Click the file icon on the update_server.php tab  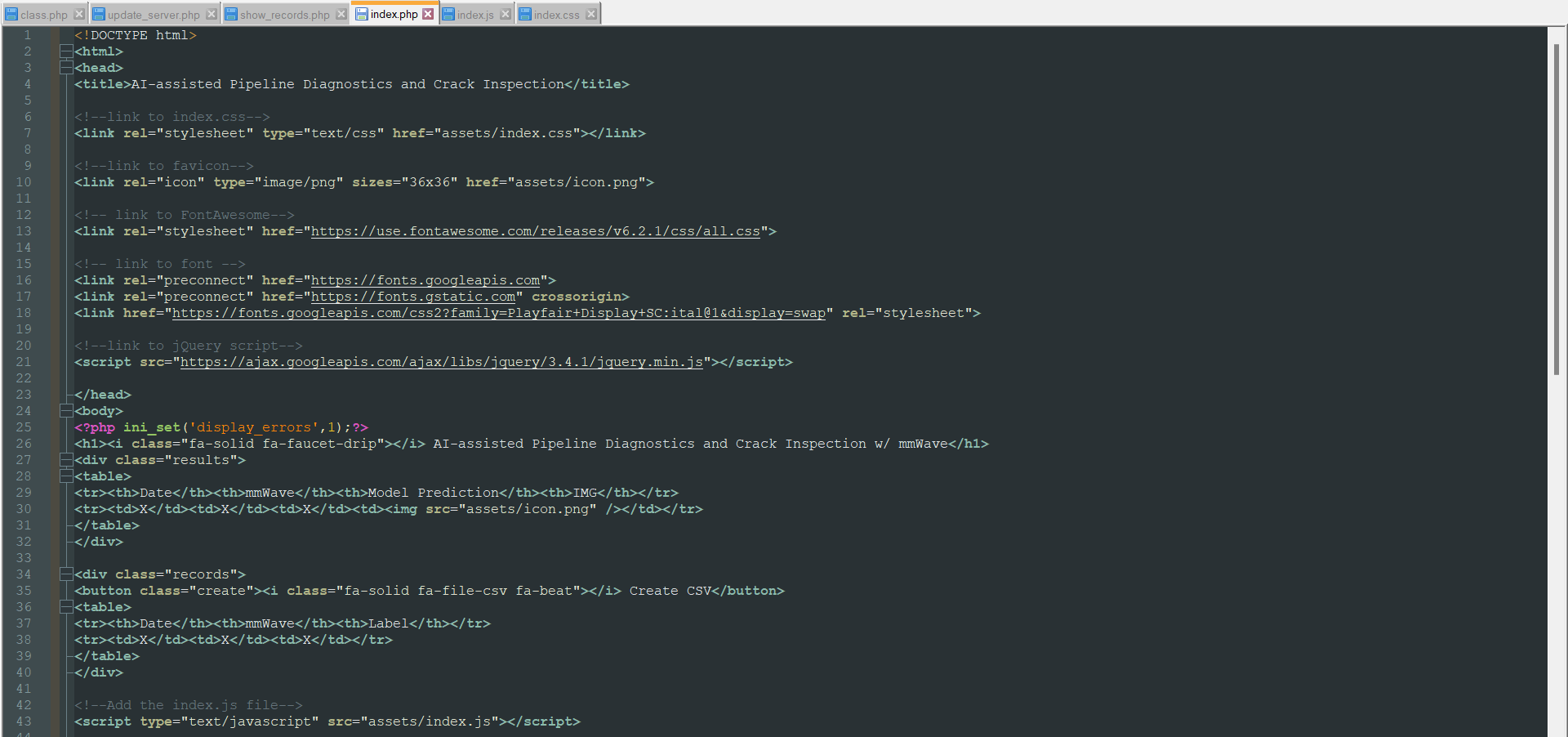point(98,13)
